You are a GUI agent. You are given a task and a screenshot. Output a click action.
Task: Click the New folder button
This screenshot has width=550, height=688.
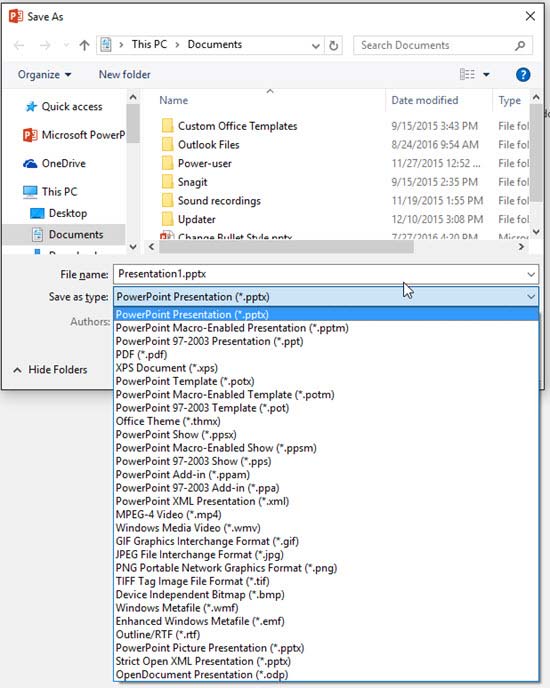[x=125, y=75]
